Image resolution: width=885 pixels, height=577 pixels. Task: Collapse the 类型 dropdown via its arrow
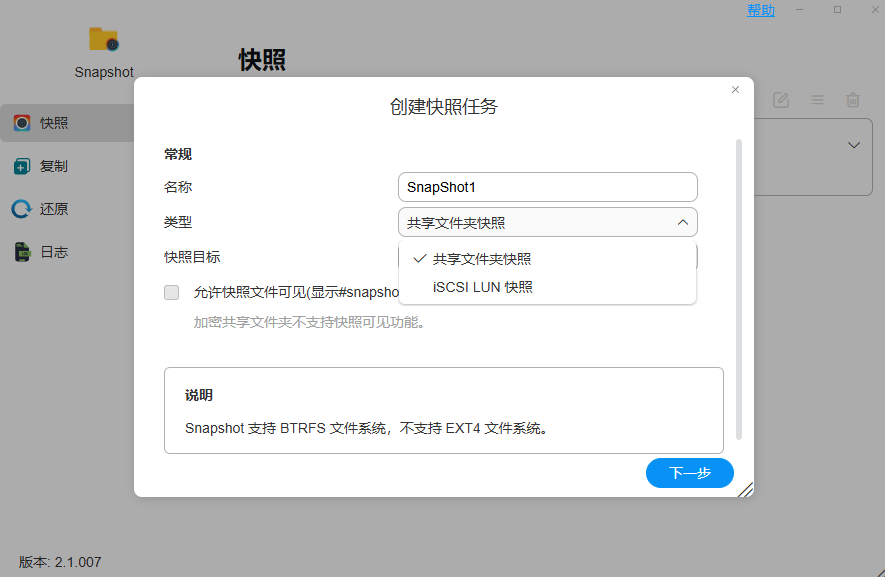[682, 222]
